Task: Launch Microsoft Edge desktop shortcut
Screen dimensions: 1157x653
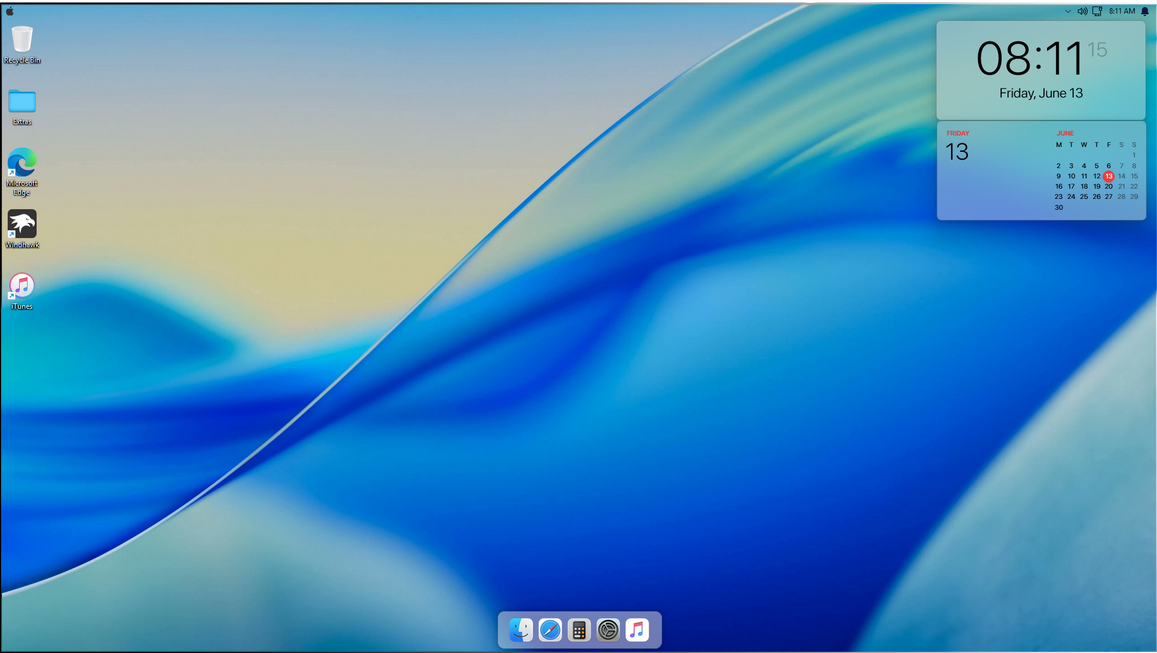Action: (x=22, y=164)
